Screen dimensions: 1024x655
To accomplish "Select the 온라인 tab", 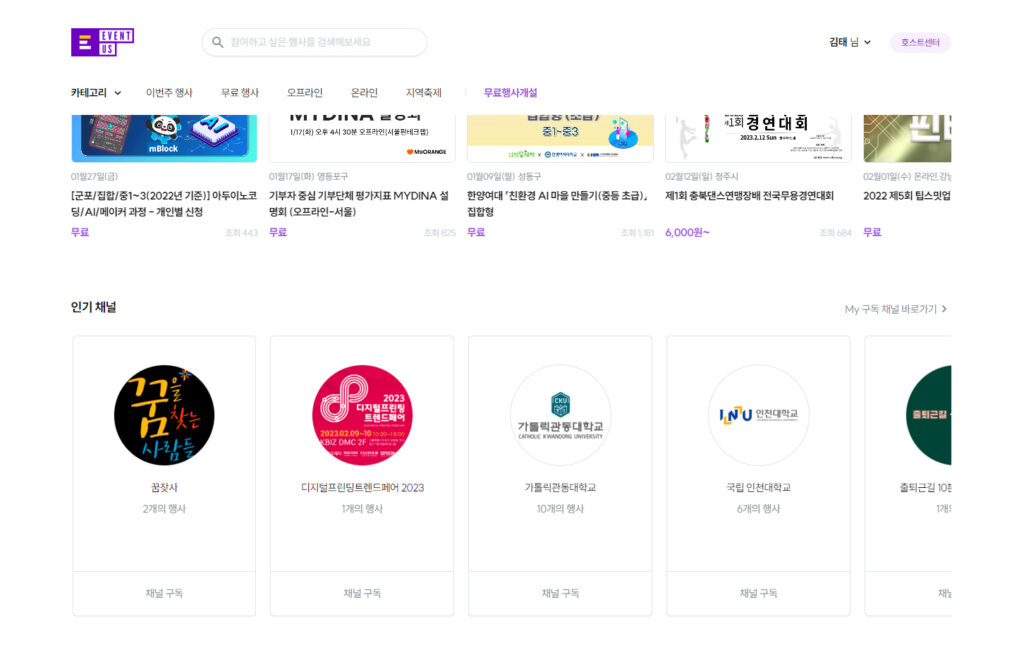I will tap(364, 93).
